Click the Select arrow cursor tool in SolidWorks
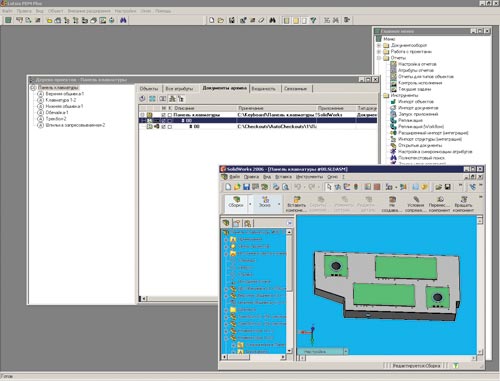Screen dimensions: 500x381 click(x=329, y=187)
